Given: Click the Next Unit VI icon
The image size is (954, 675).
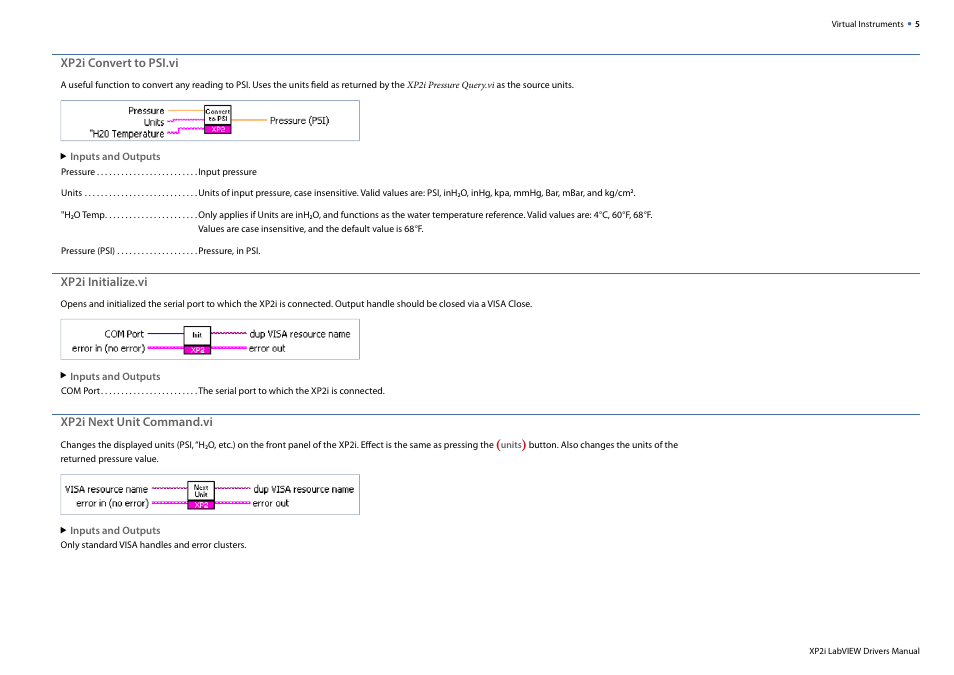Looking at the screenshot, I should point(201,495).
